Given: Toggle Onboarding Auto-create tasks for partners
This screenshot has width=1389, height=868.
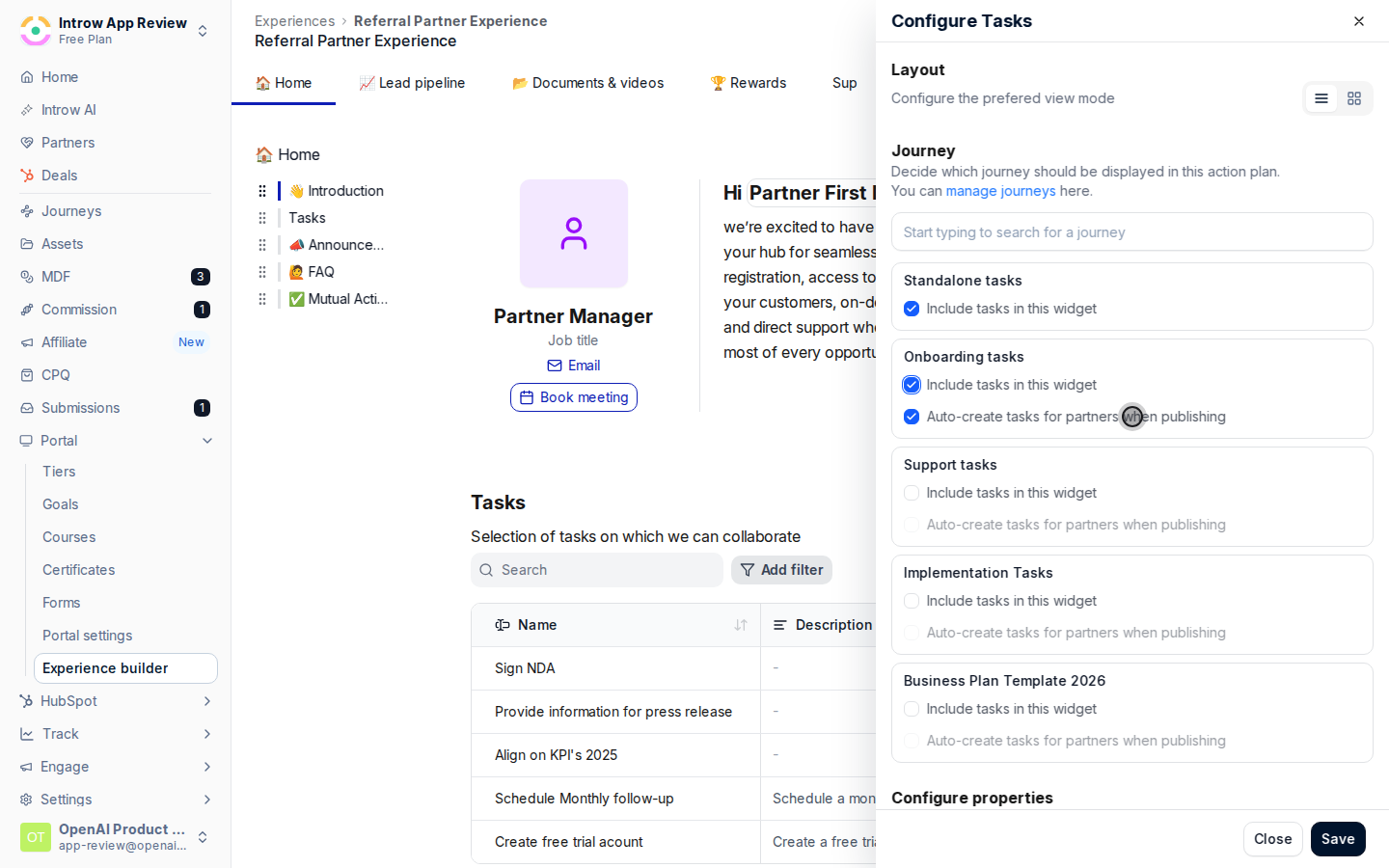Looking at the screenshot, I should click(x=912, y=417).
